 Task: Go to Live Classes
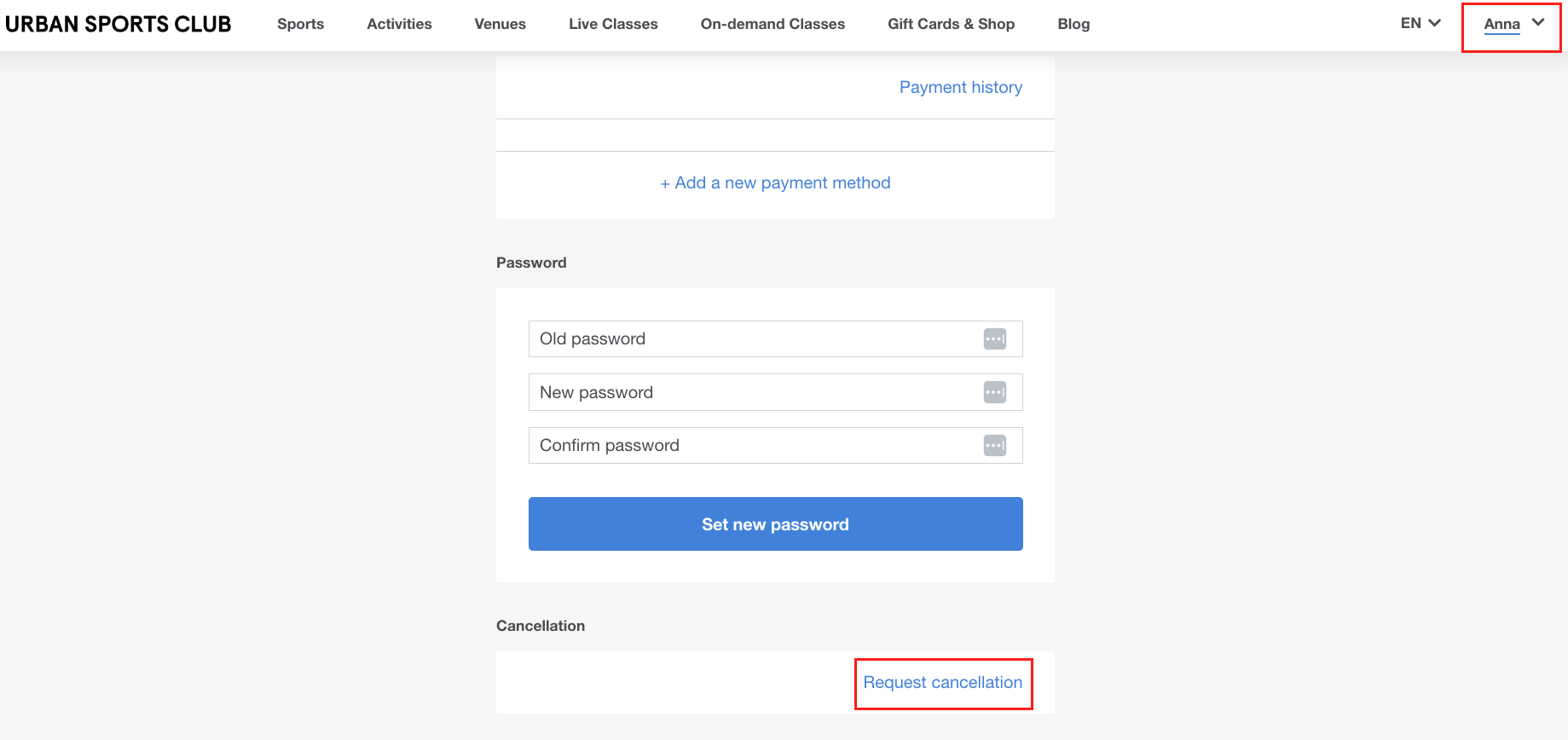(613, 24)
